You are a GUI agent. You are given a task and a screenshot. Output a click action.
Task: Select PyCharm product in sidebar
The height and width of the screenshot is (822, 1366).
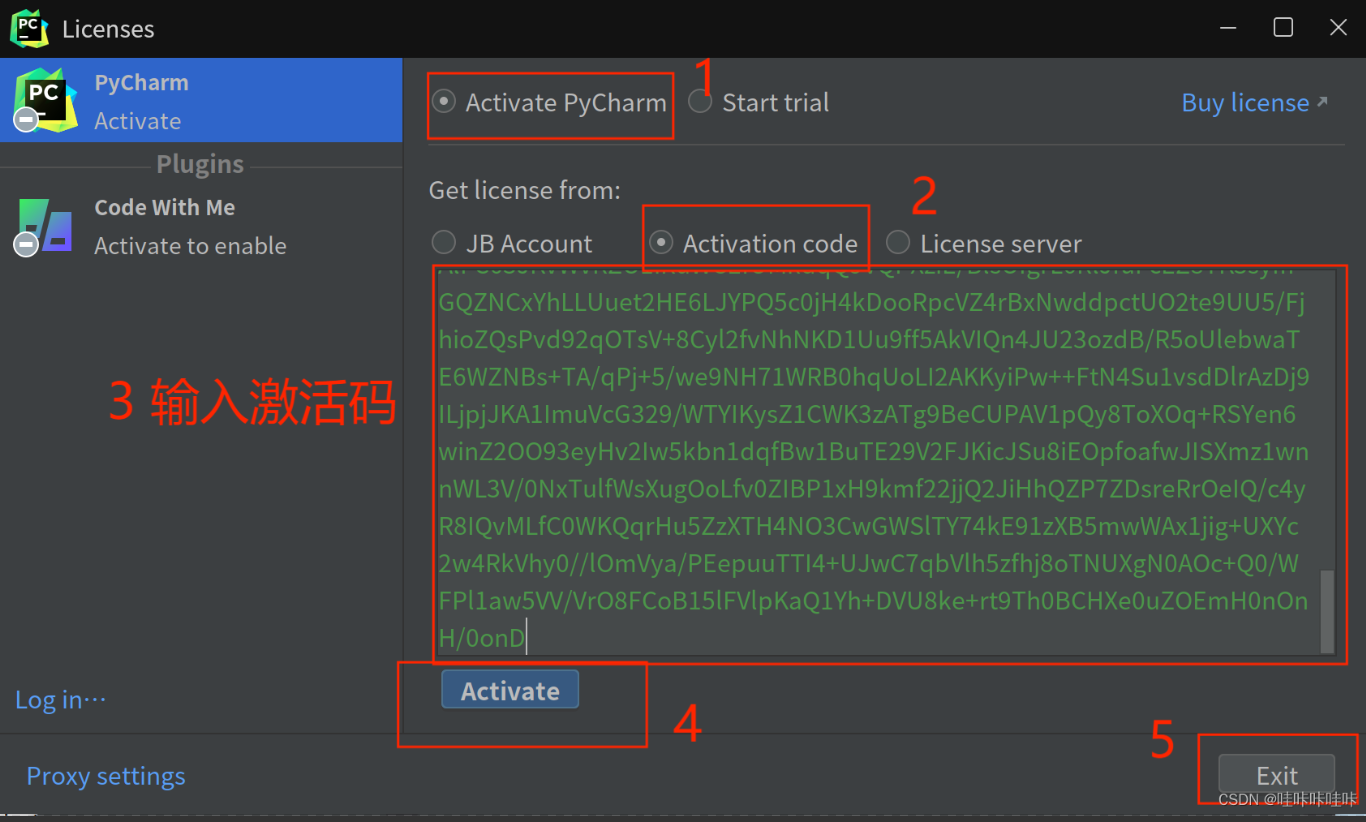[201, 100]
